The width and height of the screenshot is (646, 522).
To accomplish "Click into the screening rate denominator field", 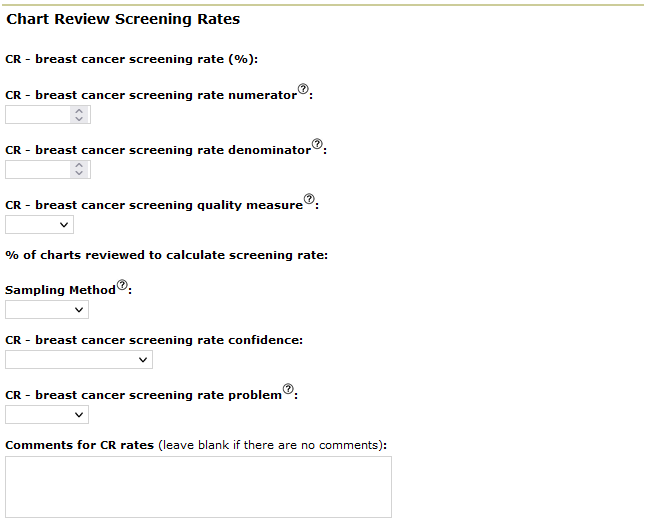I will 38,170.
